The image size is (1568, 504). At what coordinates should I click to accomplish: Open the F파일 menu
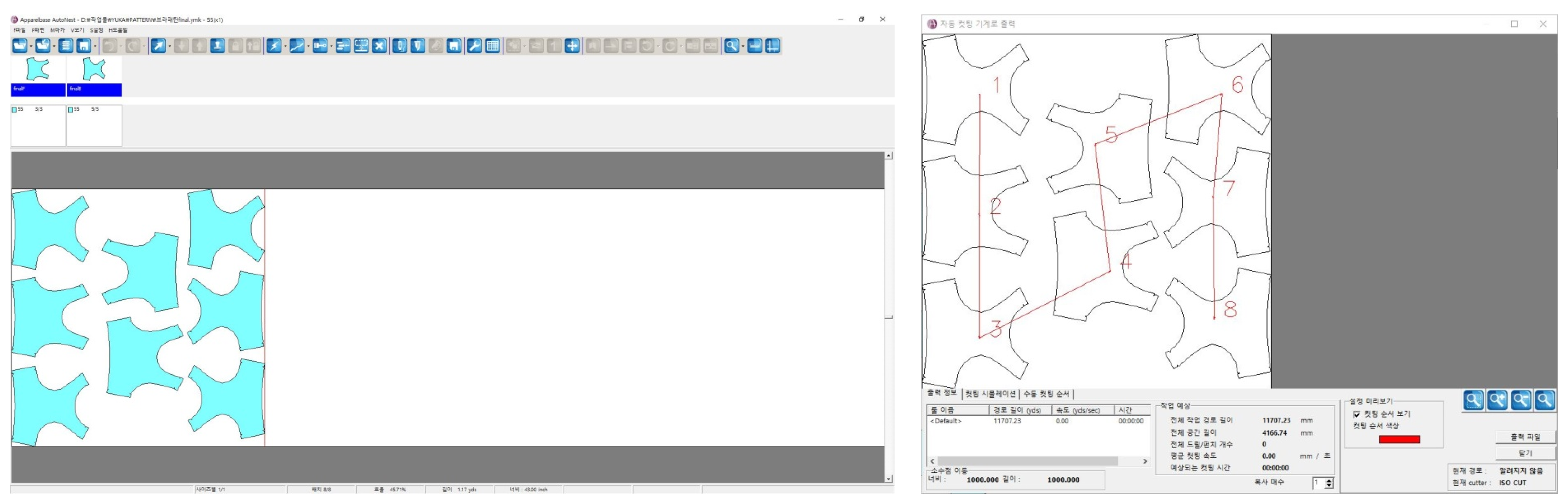point(19,30)
